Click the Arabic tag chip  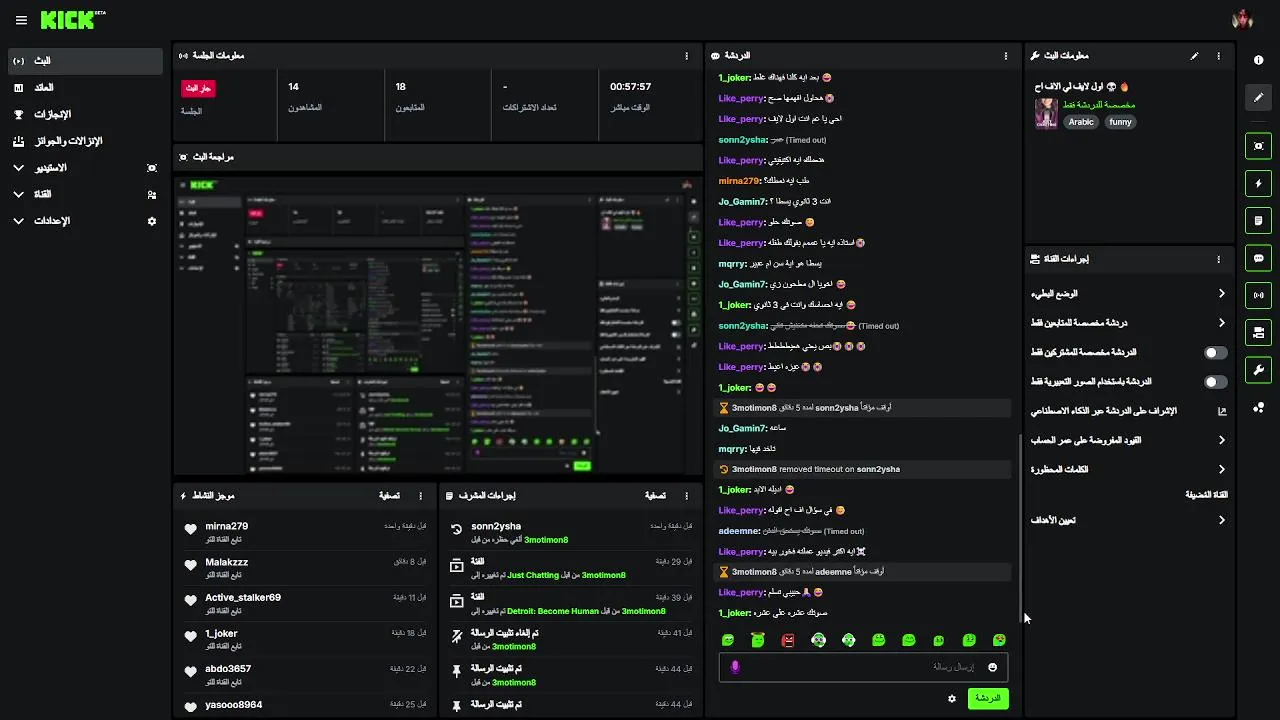click(1081, 122)
